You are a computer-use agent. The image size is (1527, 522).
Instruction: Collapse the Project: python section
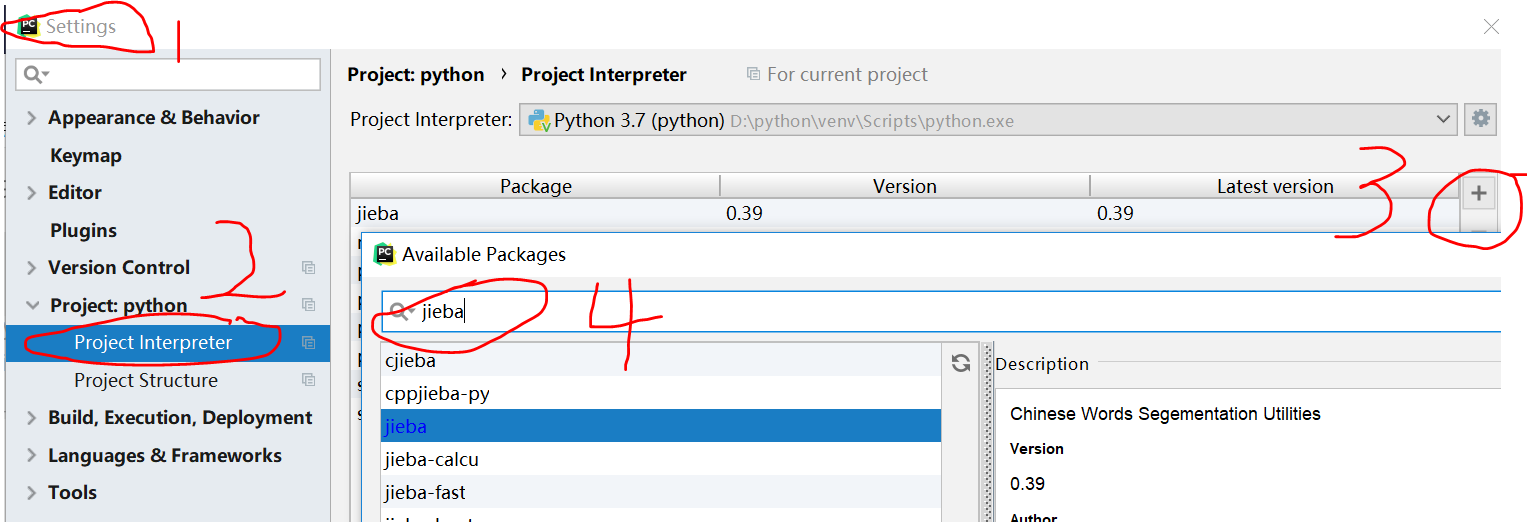point(32,305)
